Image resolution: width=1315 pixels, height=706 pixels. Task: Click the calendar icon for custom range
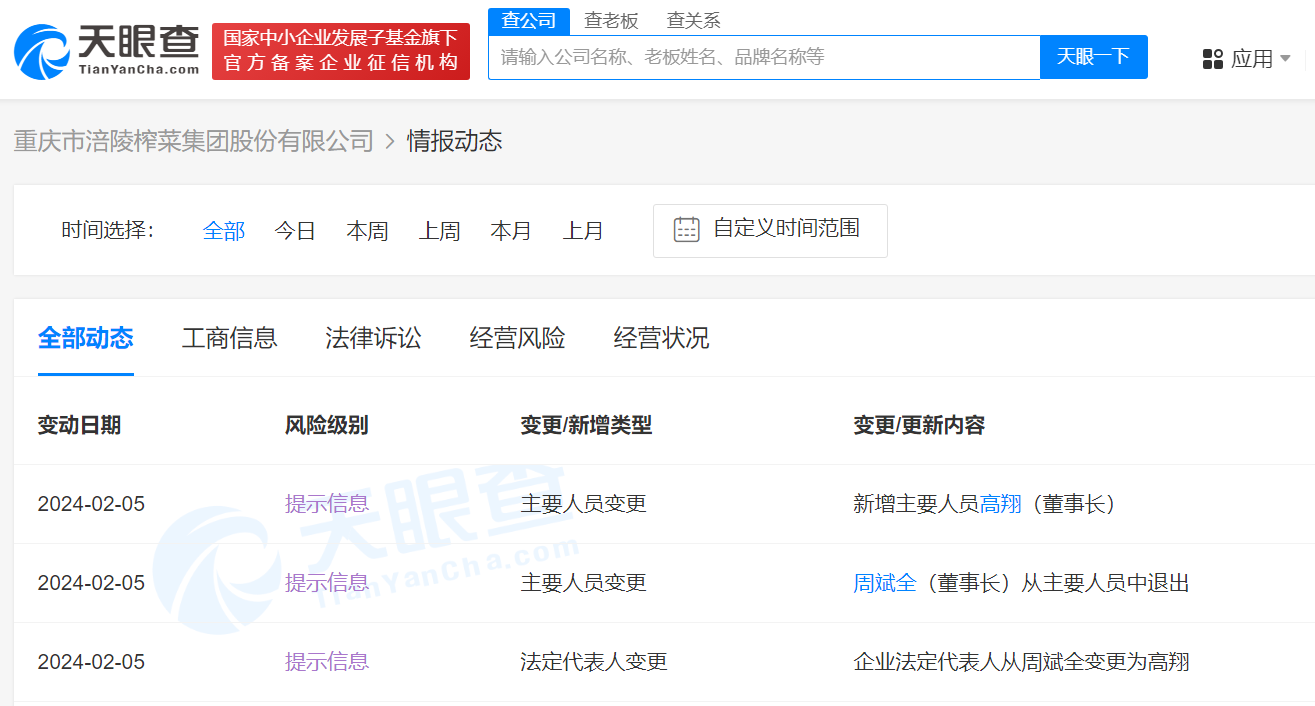[686, 229]
